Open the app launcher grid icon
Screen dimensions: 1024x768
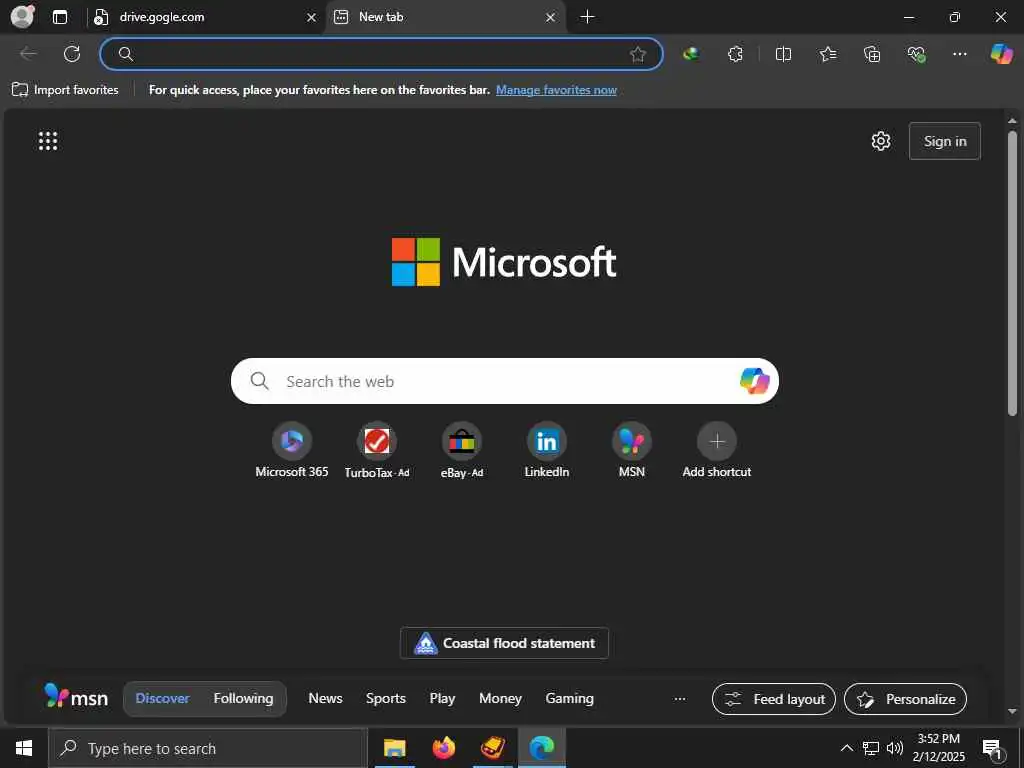point(48,141)
